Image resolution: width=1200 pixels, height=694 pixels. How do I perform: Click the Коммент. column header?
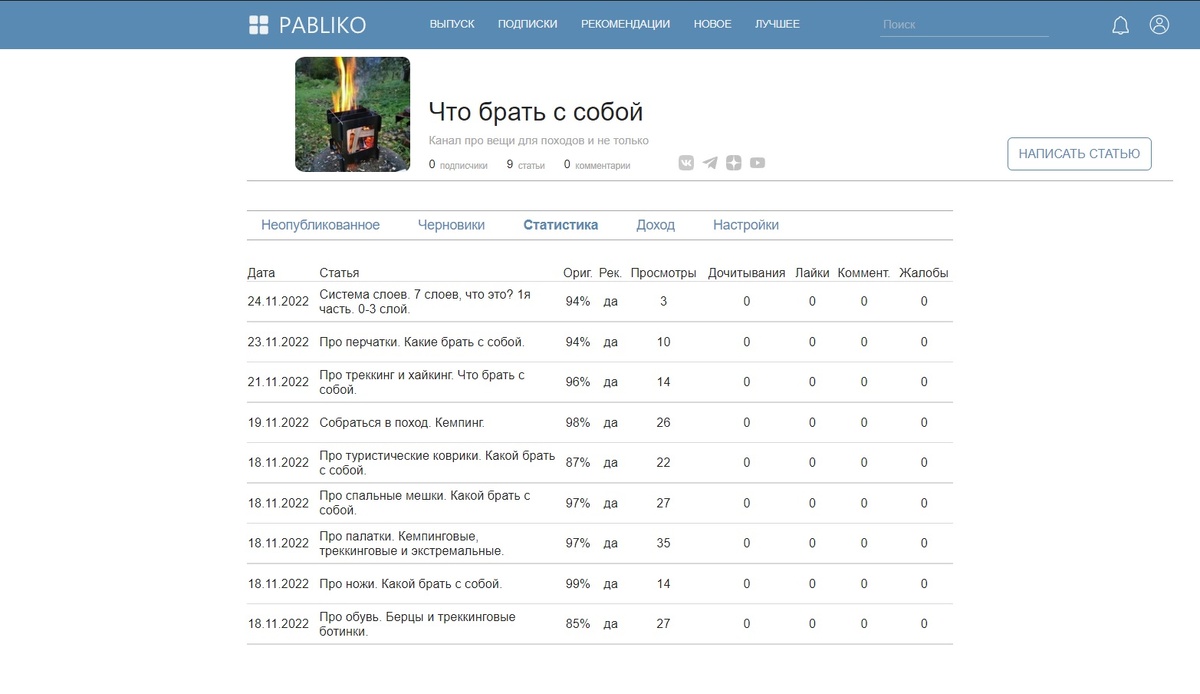(x=864, y=273)
